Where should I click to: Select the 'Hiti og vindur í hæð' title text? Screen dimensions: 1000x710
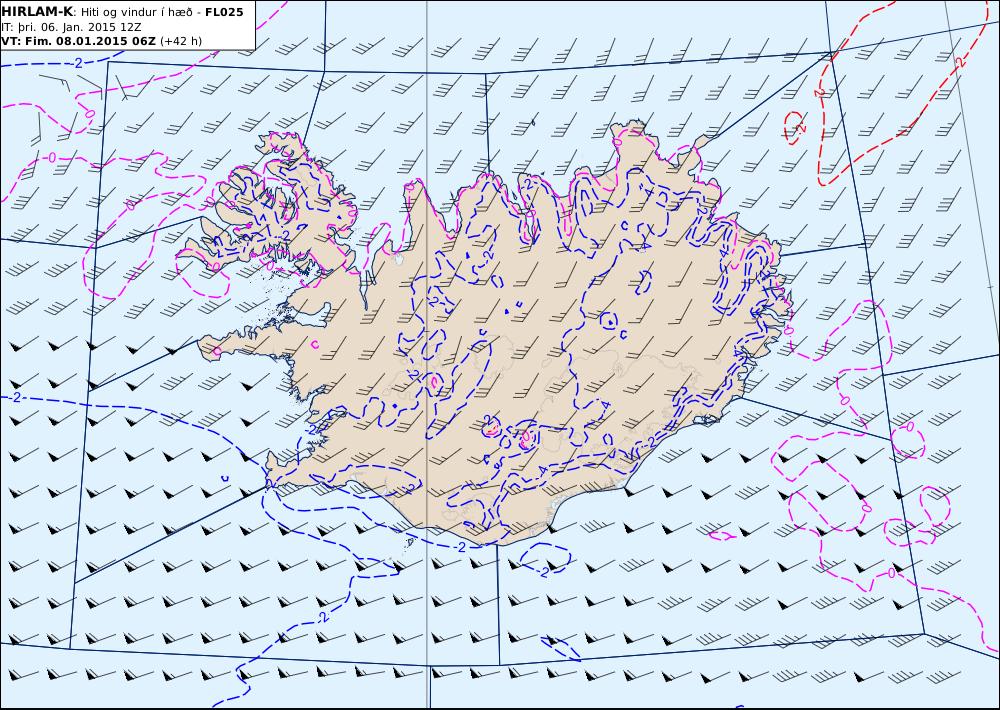point(136,12)
